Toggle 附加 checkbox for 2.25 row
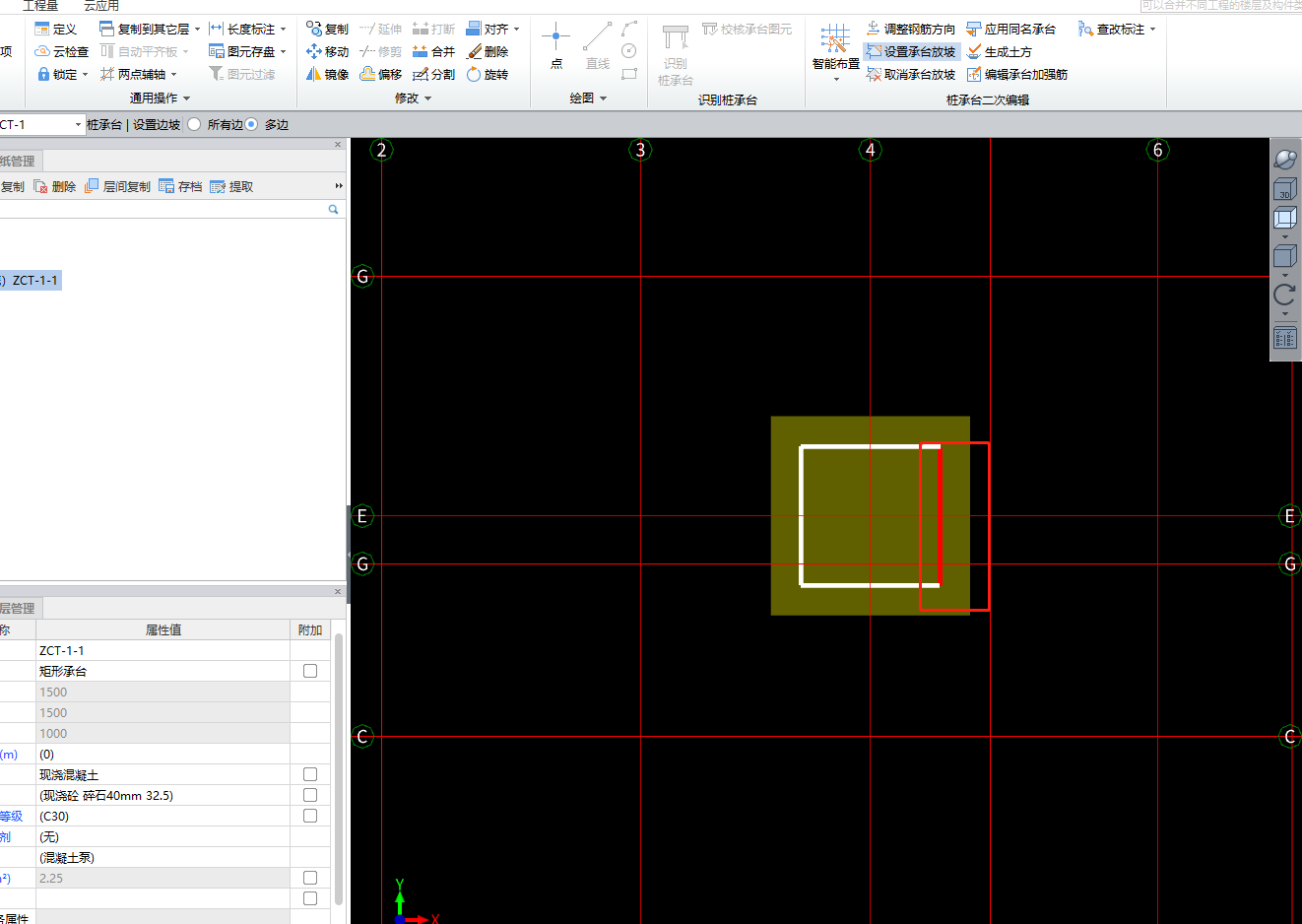 310,878
